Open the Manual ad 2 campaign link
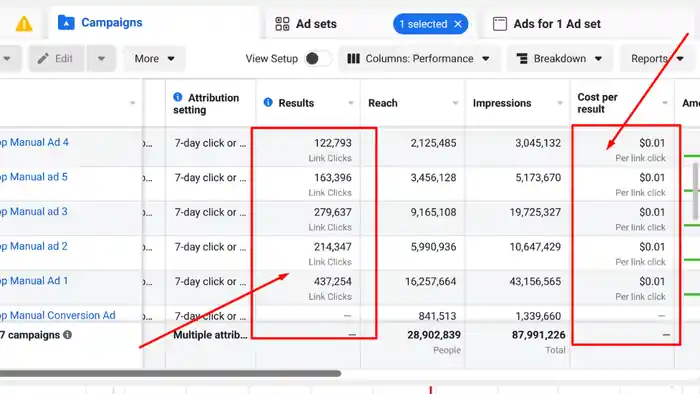Viewport: 700px width, 394px height. click(34, 246)
